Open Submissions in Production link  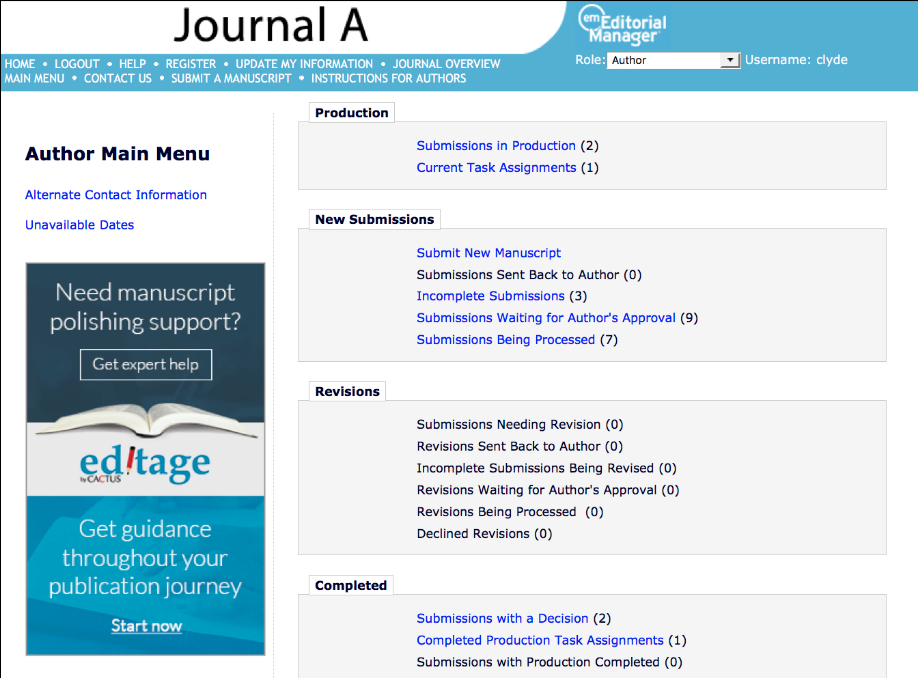tap(496, 146)
